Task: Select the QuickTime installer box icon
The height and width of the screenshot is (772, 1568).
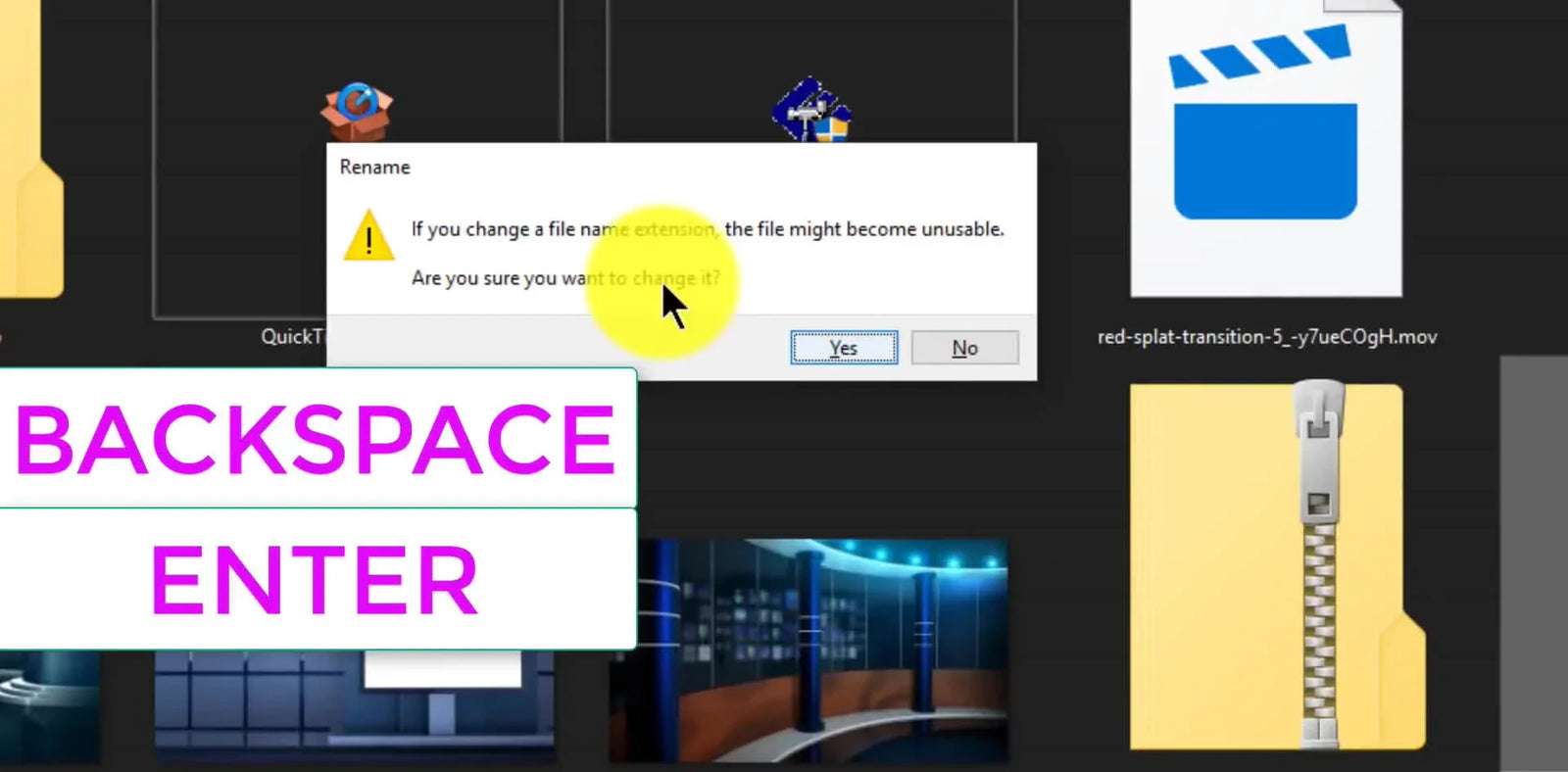Action: pyautogui.click(x=357, y=112)
